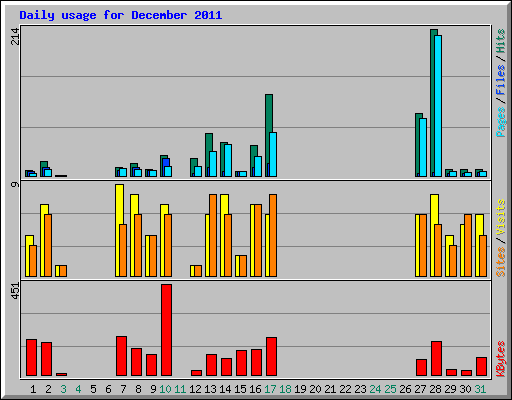Viewport: 512px width, 400px height.
Task: Select the 214 hits scale value
Action: [x=15, y=36]
